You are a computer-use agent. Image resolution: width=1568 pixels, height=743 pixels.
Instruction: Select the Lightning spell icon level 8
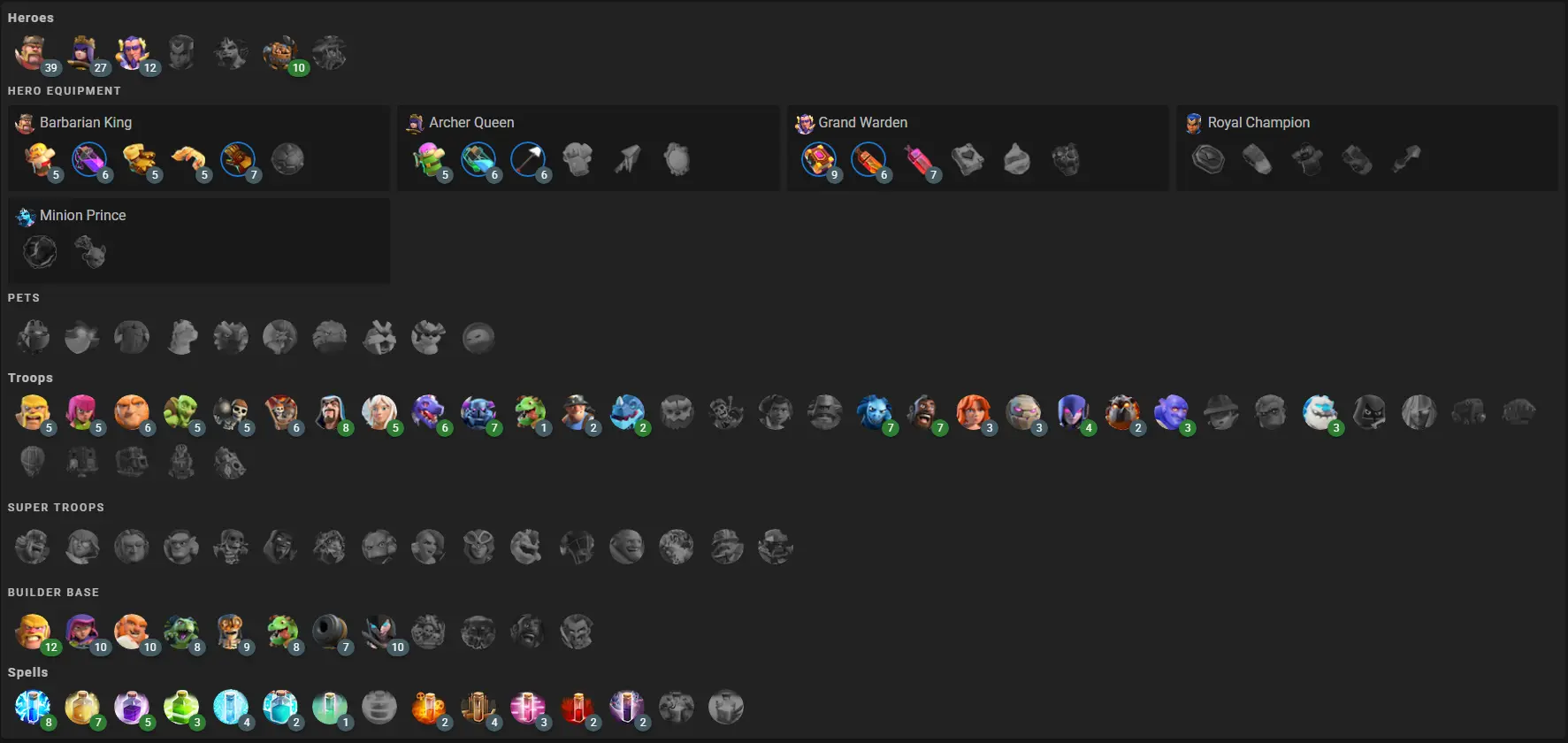(33, 708)
